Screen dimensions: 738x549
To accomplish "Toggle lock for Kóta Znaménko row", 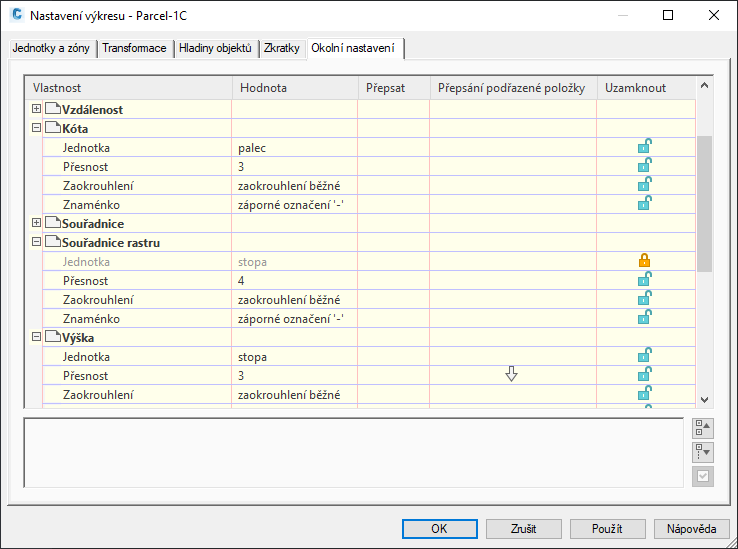I will click(644, 203).
